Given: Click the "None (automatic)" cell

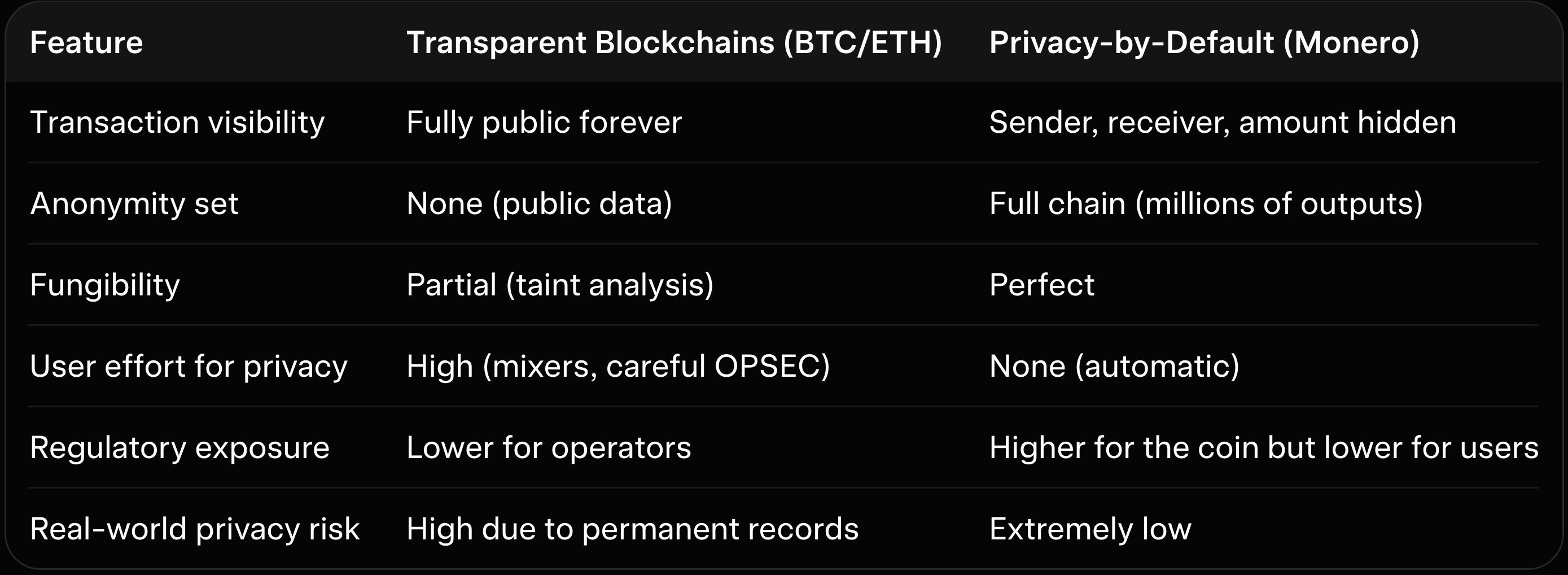Looking at the screenshot, I should pyautogui.click(x=1114, y=366).
